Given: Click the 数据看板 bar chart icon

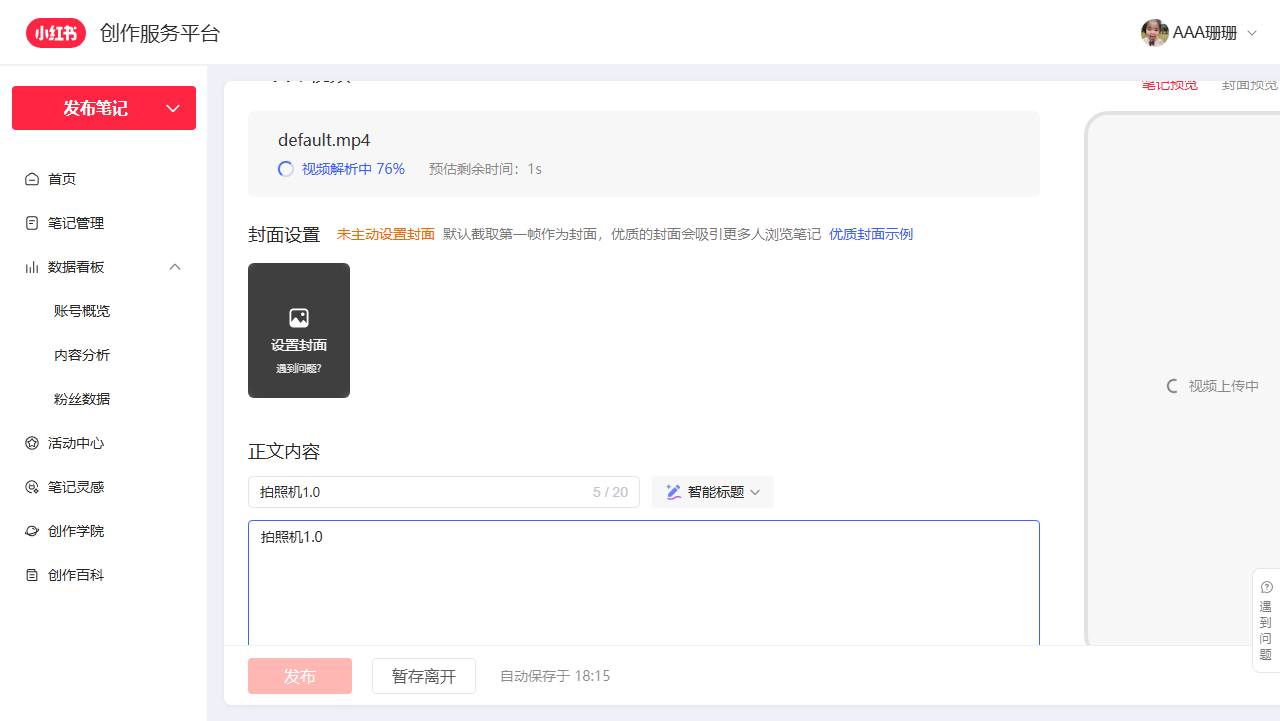Looking at the screenshot, I should pos(32,267).
